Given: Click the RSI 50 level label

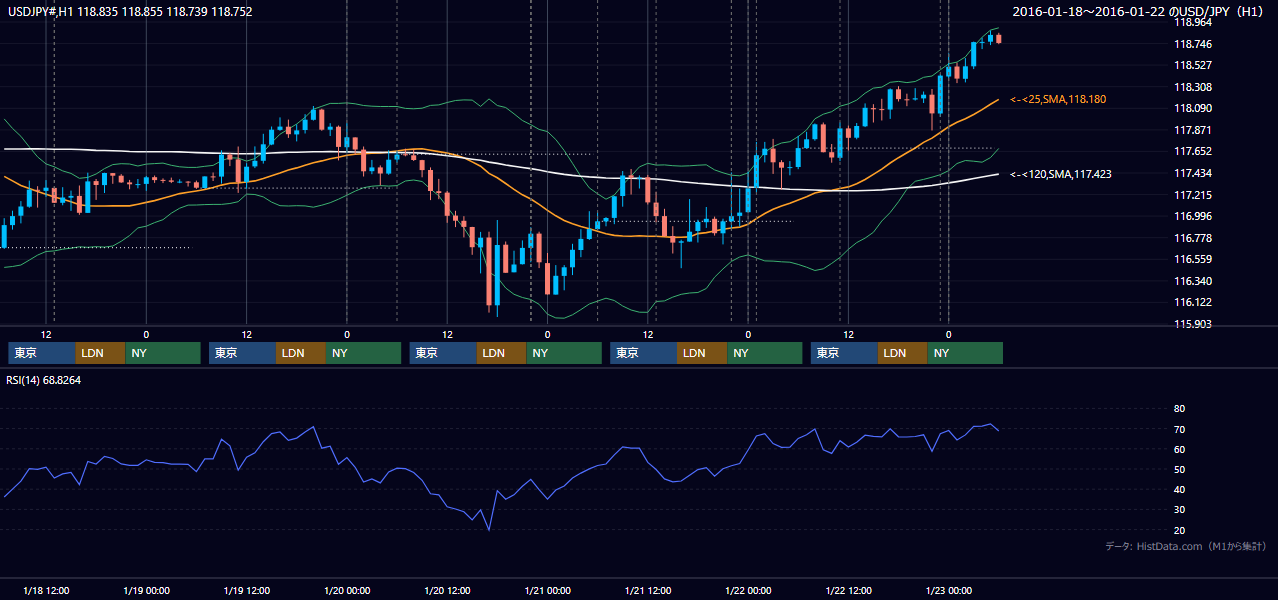Looking at the screenshot, I should 1179,469.
